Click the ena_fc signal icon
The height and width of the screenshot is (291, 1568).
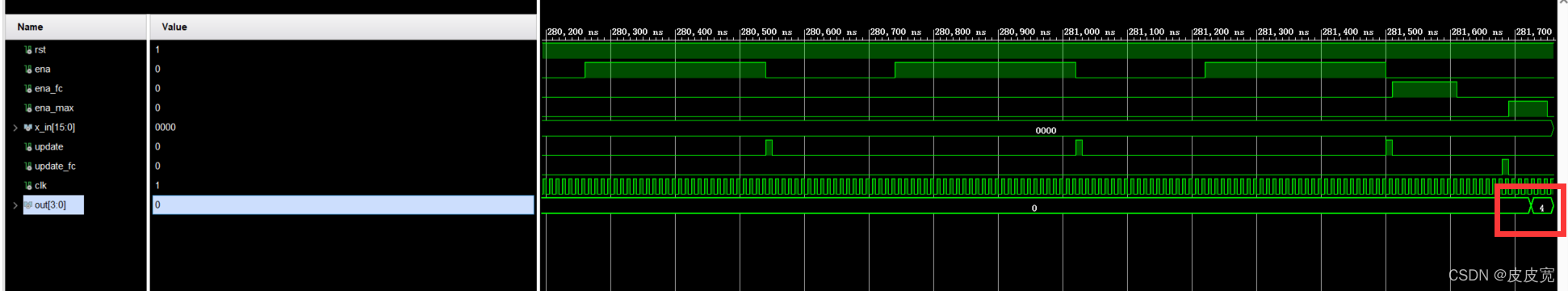tap(28, 89)
